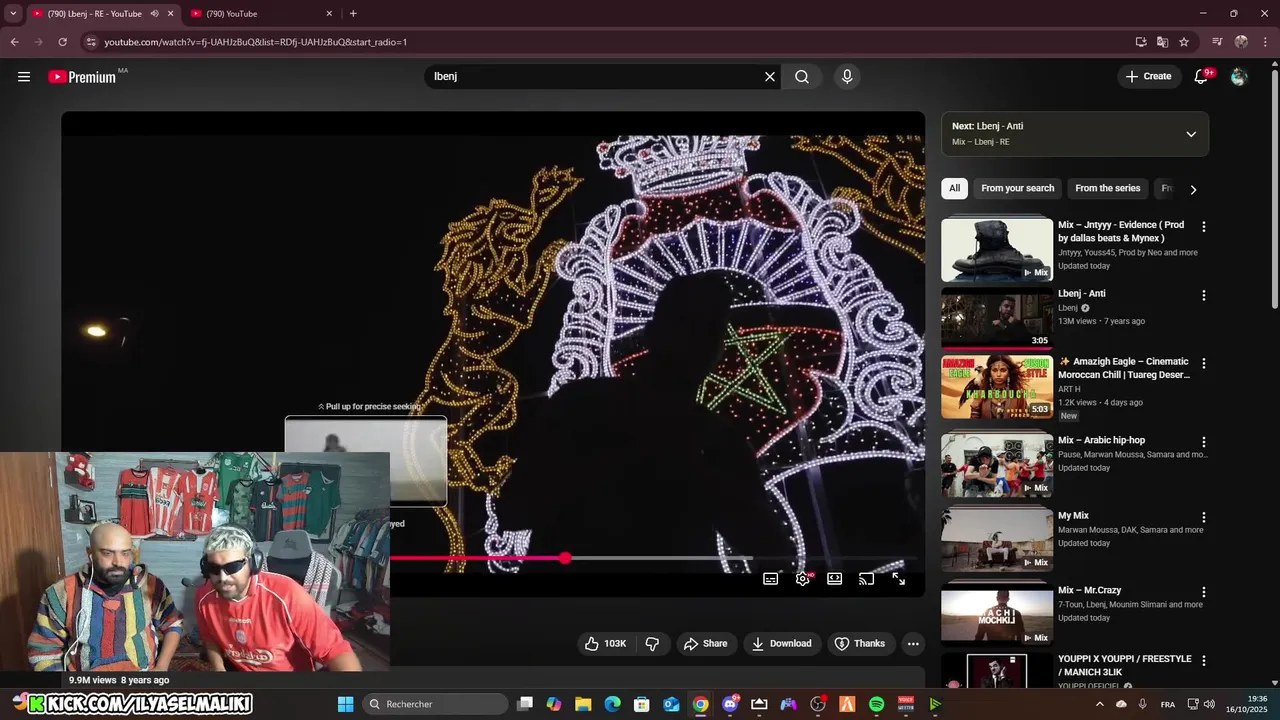The image size is (1280, 720).
Task: Open Chrome three-dot menu
Action: pos(1265,42)
